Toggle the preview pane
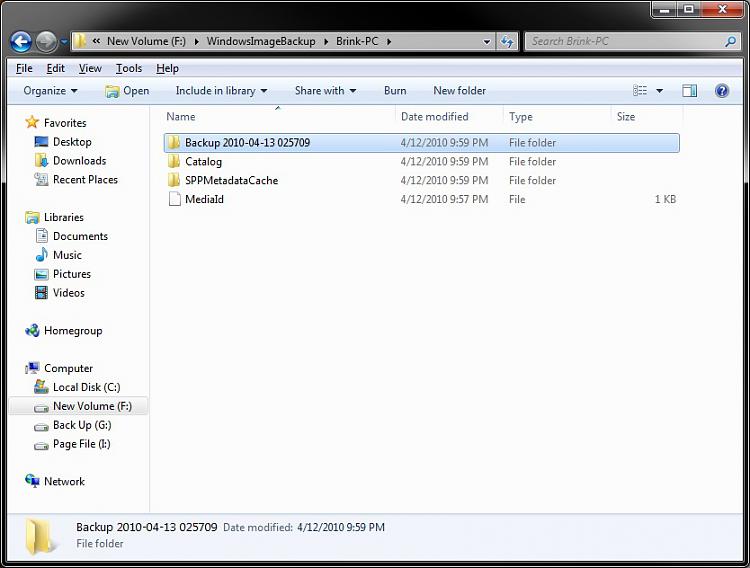 pos(689,90)
